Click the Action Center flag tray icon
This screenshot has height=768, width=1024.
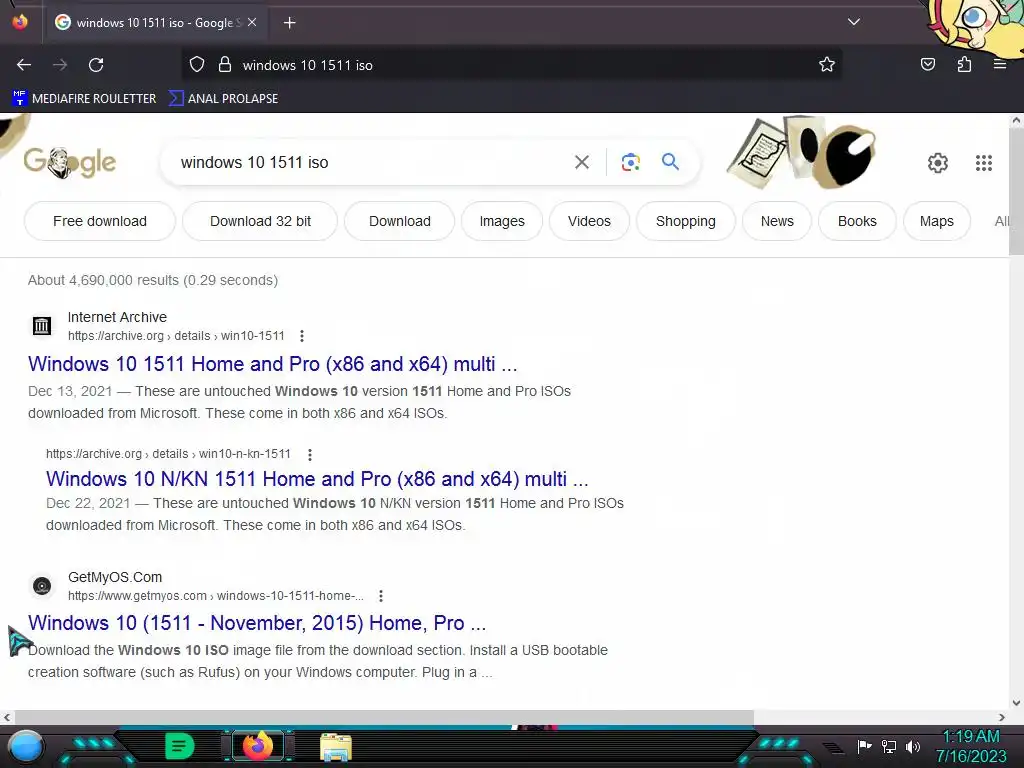(864, 746)
